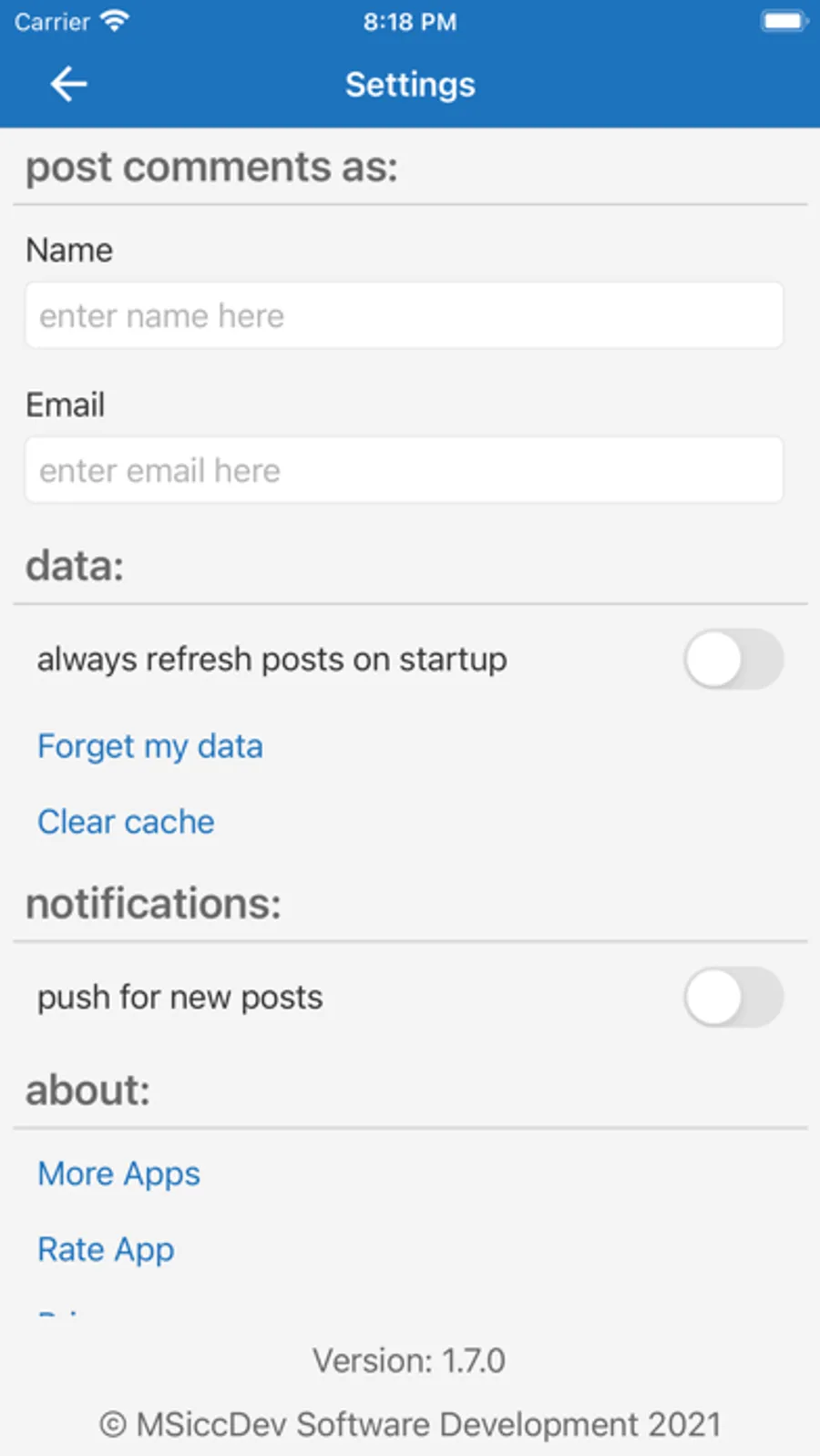Tap the 'about:' section header
820x1456 pixels.
point(87,1091)
